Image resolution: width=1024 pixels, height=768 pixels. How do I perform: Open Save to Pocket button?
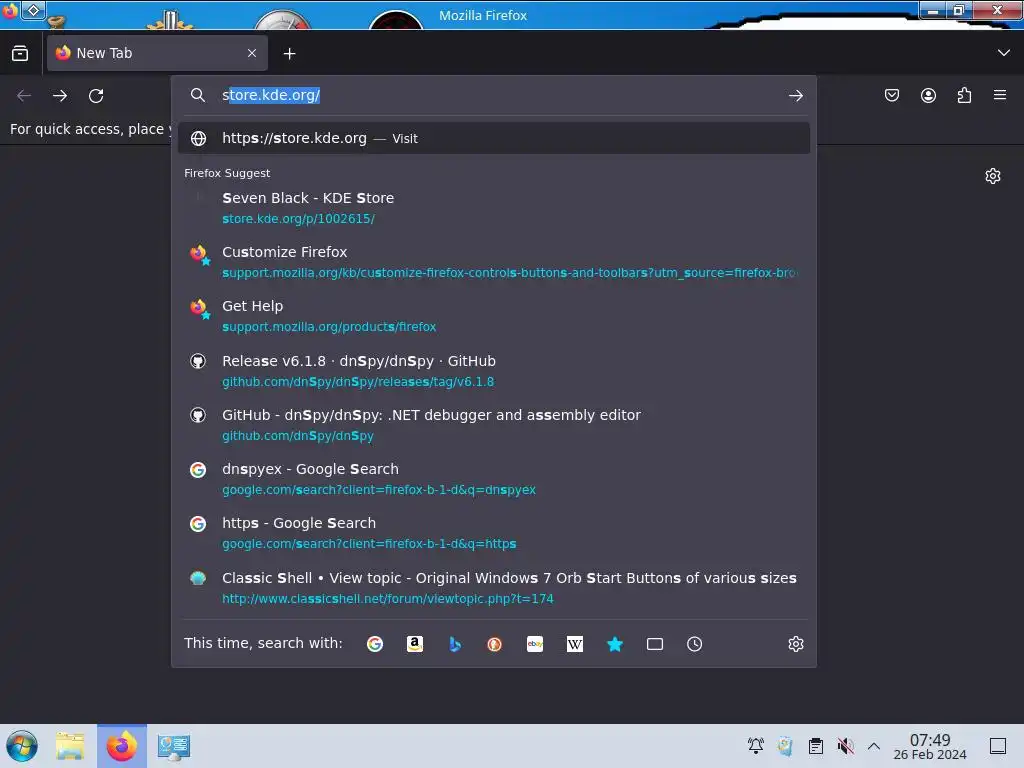click(x=891, y=95)
